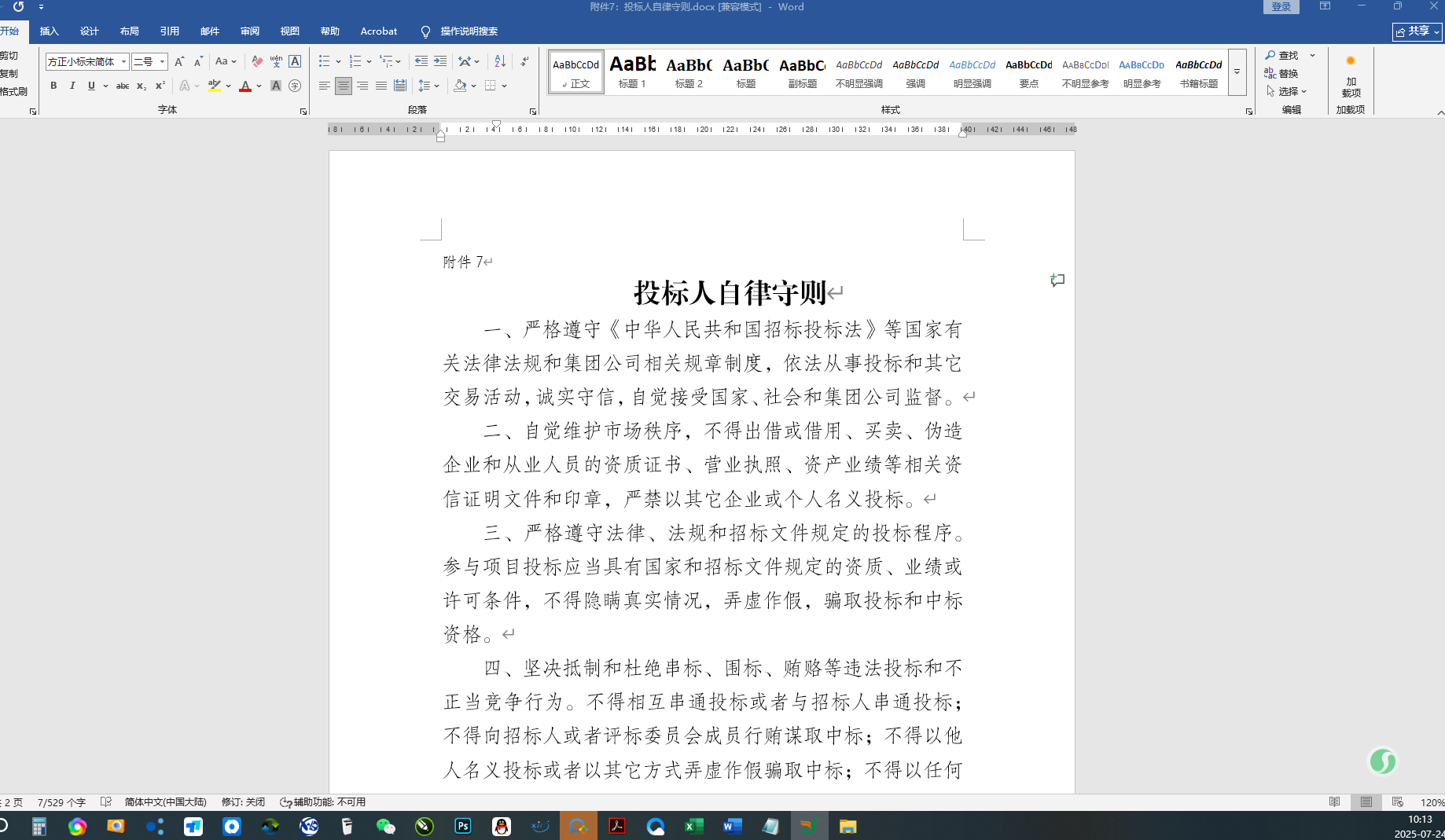The width and height of the screenshot is (1445, 840).
Task: Click the sort A-Z icon
Action: 500,61
